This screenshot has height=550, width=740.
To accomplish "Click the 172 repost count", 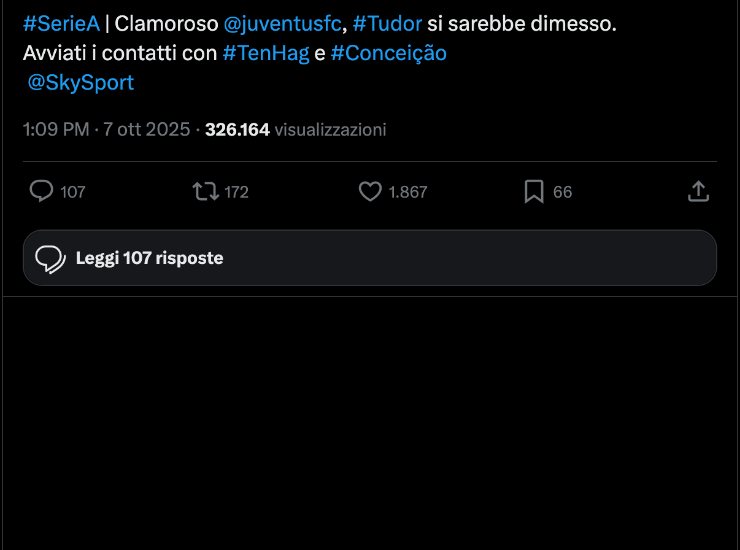I will pyautogui.click(x=236, y=192).
